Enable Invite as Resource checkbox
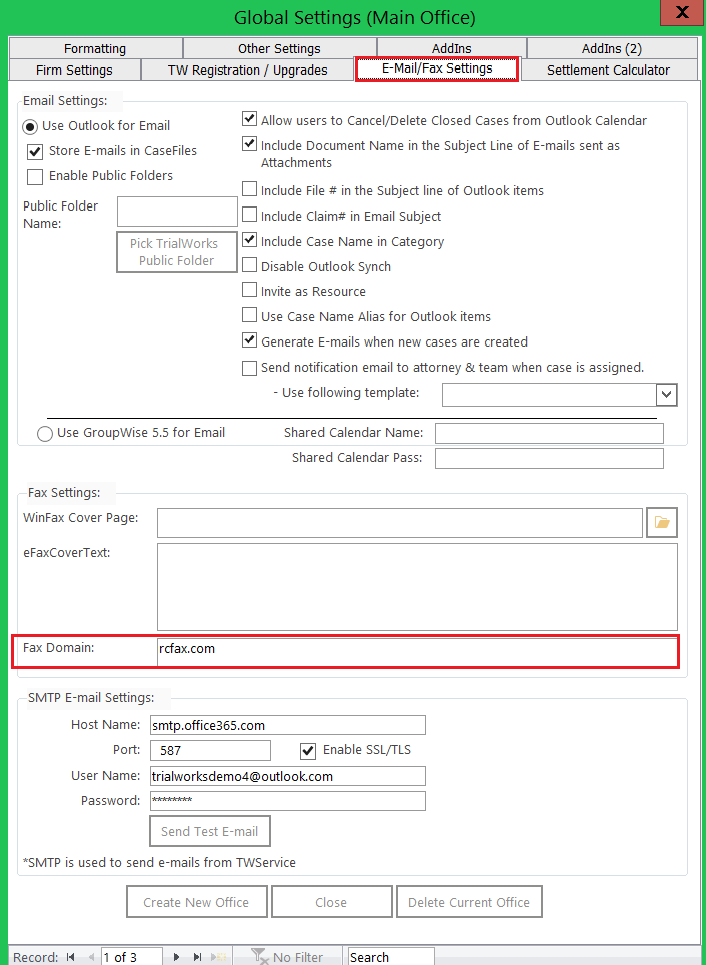The width and height of the screenshot is (706, 965). (249, 289)
